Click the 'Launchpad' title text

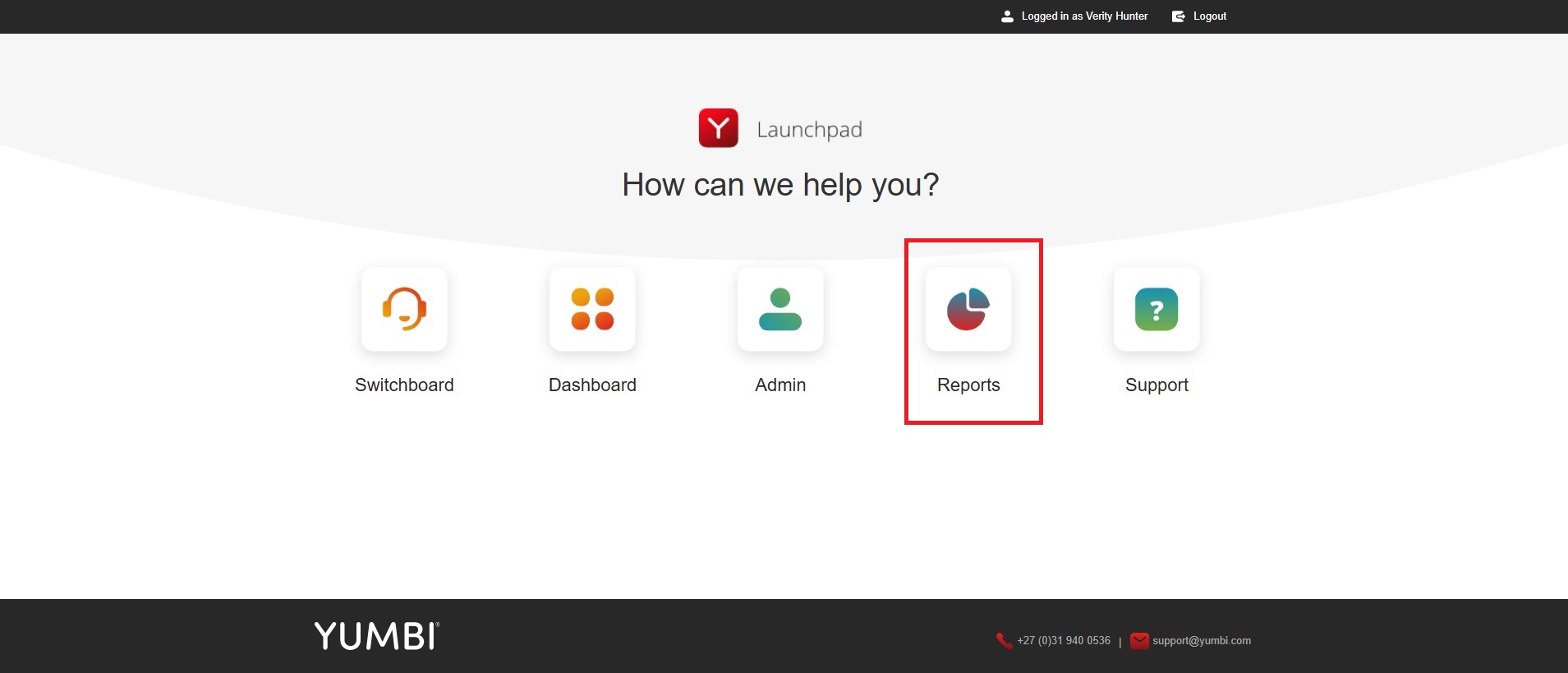(809, 130)
